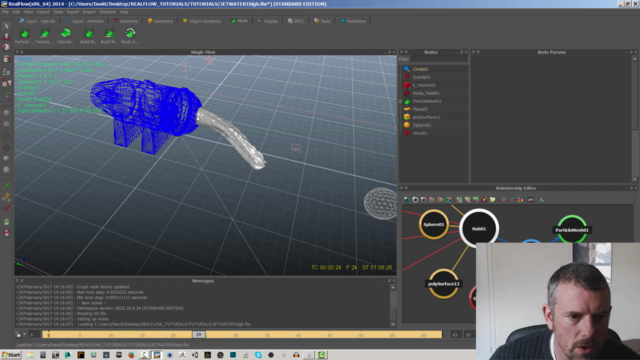
Task: Click the start frame field left of timeline
Action: click(34, 335)
